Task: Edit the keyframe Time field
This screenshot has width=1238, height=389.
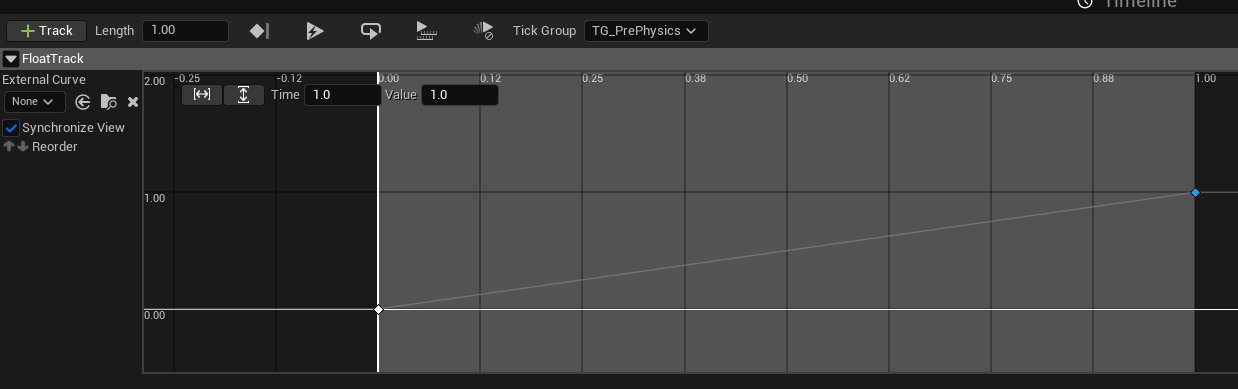Action: [x=342, y=95]
